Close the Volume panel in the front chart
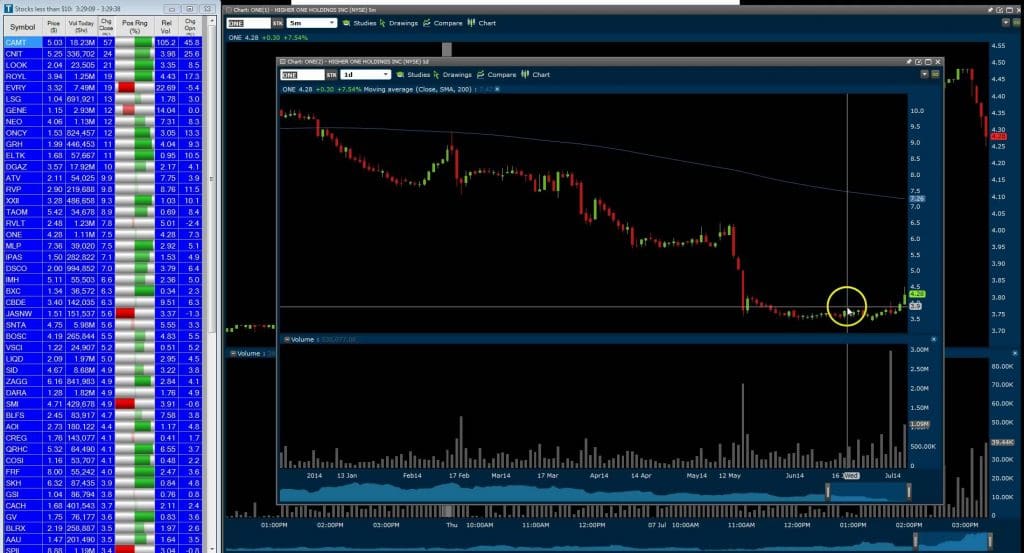The image size is (1024, 553). [x=933, y=340]
